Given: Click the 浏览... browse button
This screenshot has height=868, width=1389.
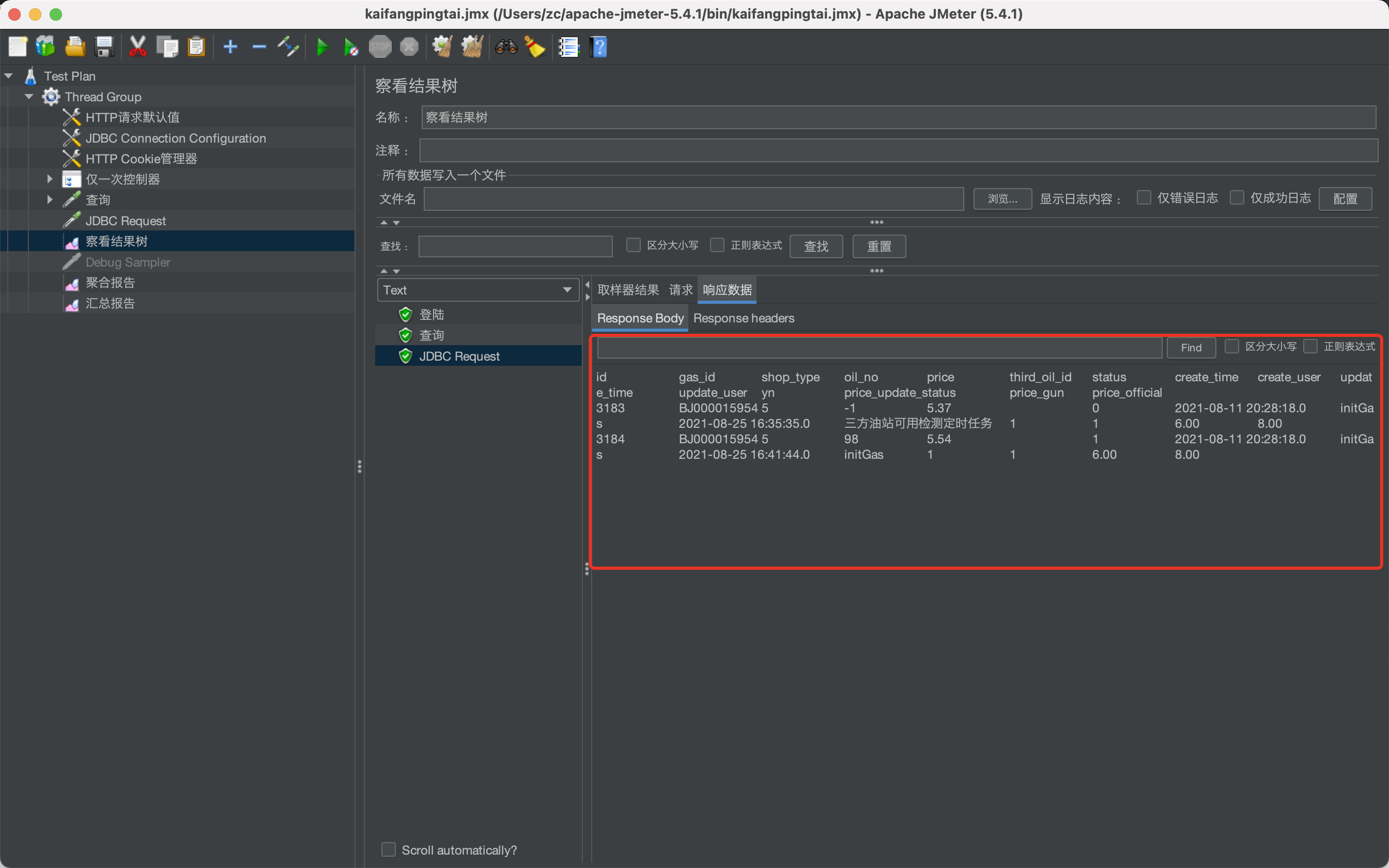Looking at the screenshot, I should [1002, 198].
